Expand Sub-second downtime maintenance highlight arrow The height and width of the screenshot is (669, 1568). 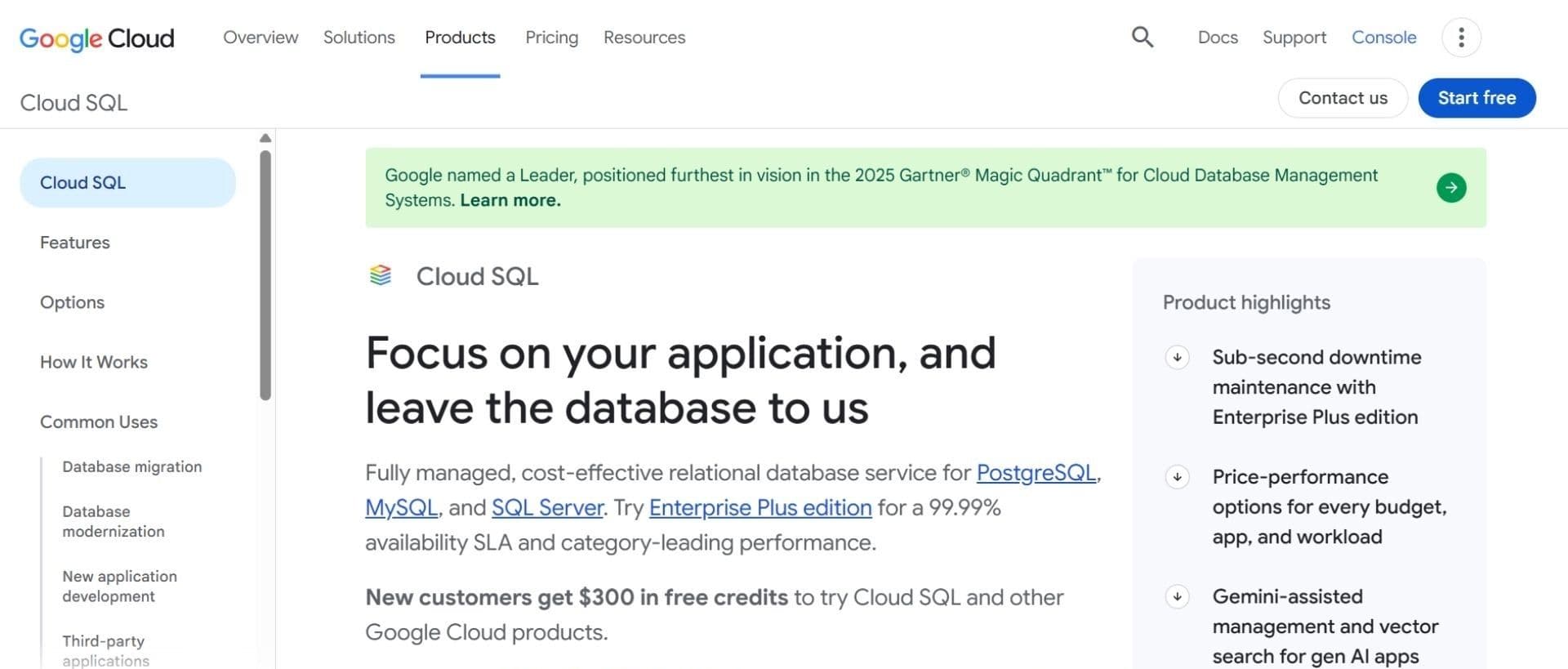coord(1177,357)
